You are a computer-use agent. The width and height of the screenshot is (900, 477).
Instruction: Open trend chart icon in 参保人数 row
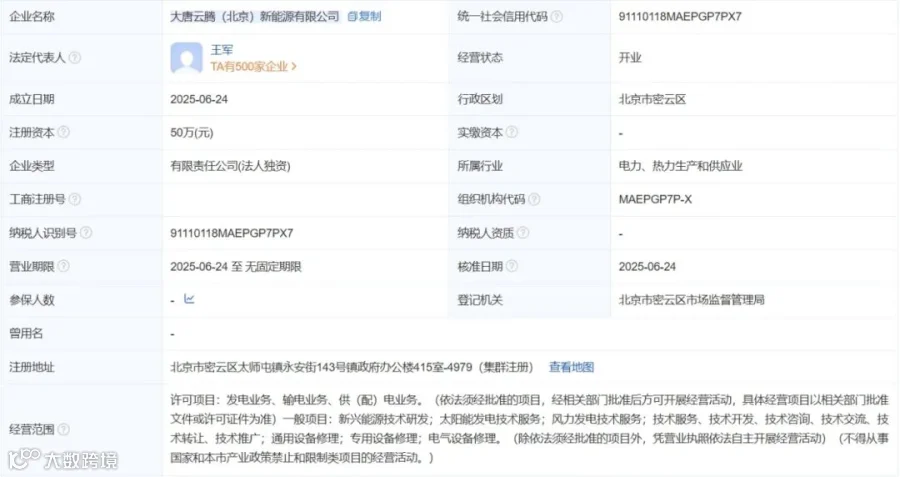pyautogui.click(x=189, y=298)
